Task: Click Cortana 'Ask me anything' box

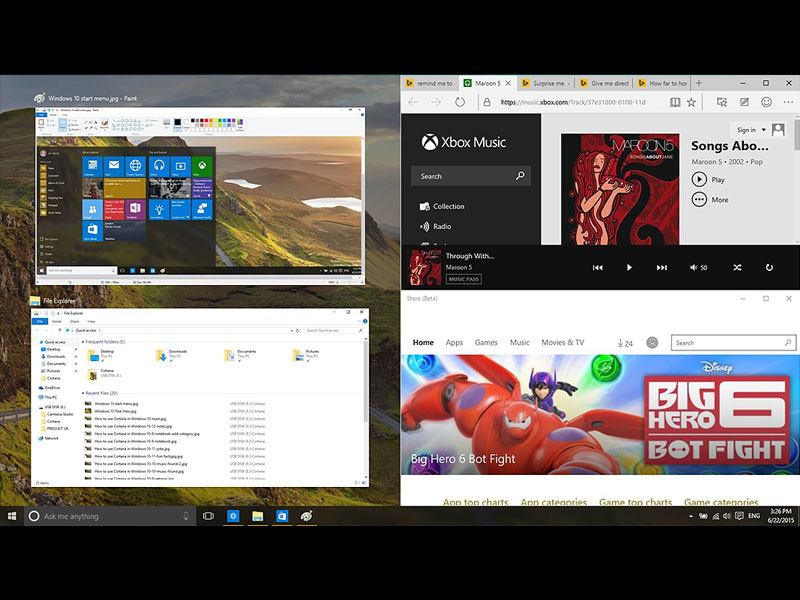Action: pyautogui.click(x=110, y=516)
